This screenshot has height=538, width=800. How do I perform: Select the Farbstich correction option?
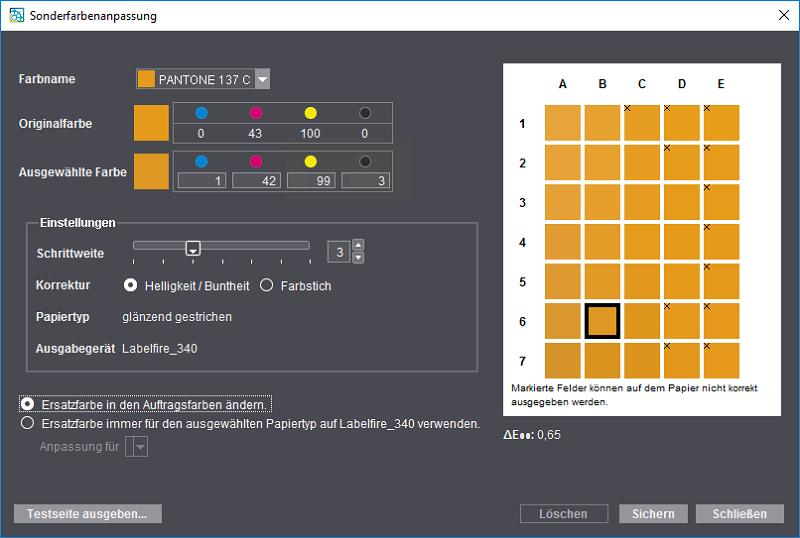click(267, 285)
